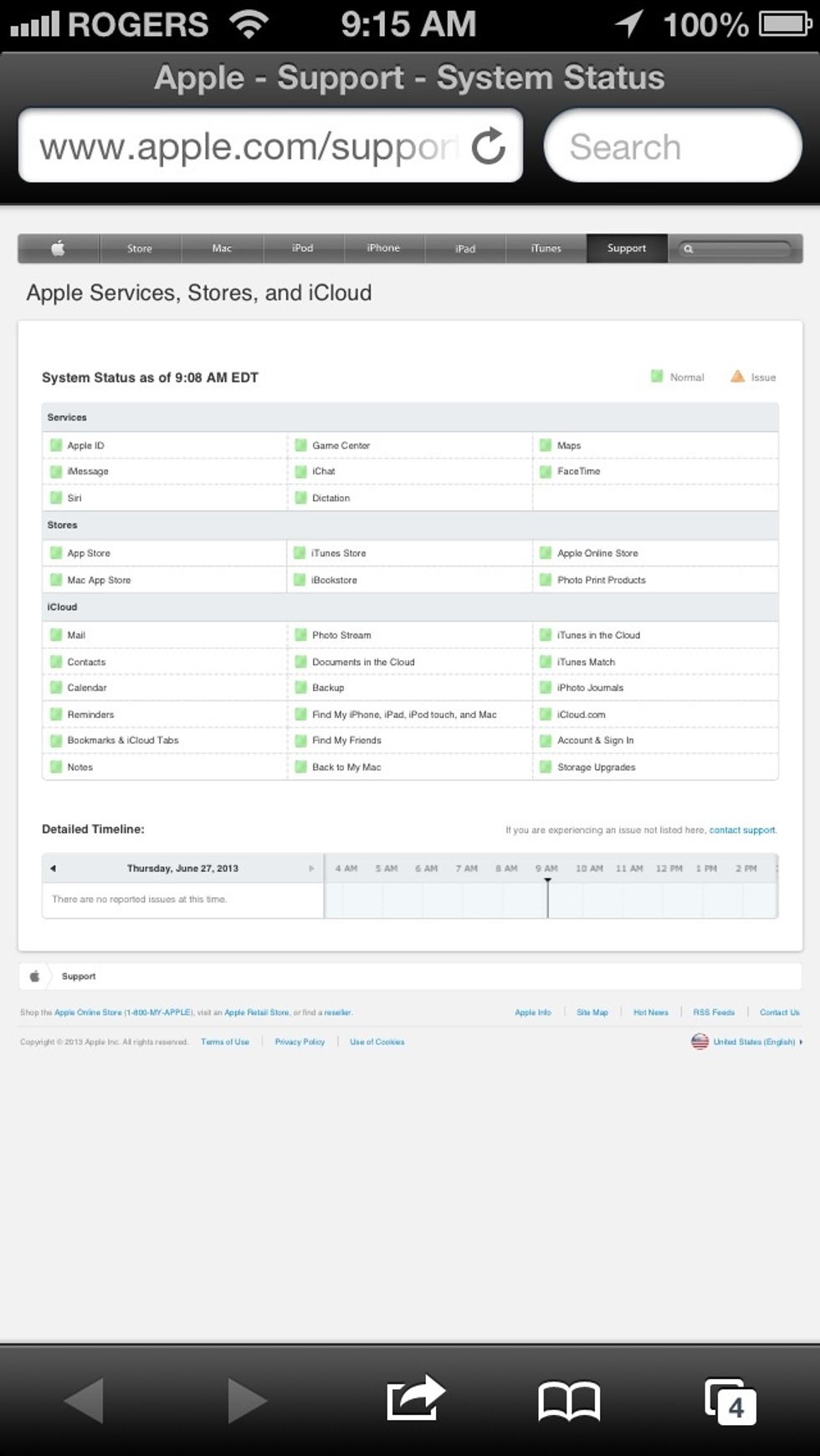Tap the iTunes Store entry
This screenshot has height=1456, width=820.
[339, 553]
